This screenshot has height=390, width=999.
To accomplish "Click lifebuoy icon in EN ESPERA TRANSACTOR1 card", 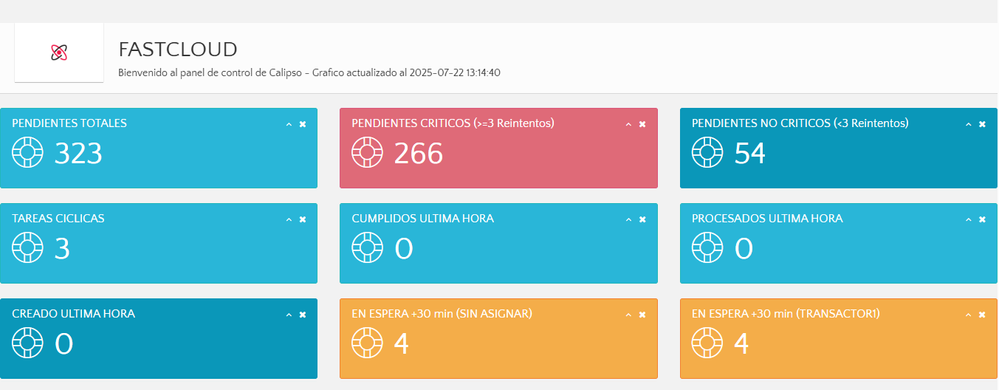I will coord(707,343).
